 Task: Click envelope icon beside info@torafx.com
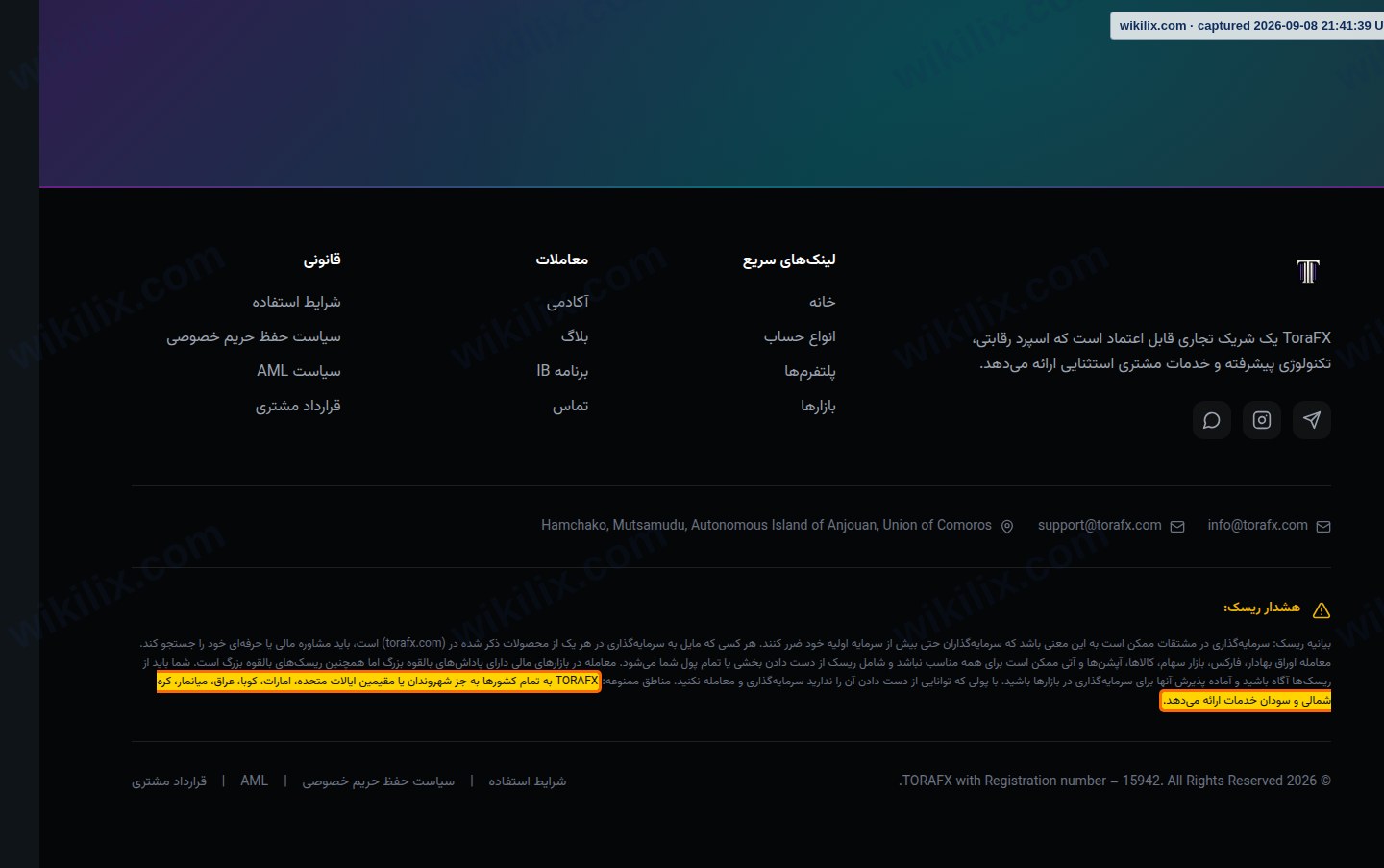point(1323,526)
